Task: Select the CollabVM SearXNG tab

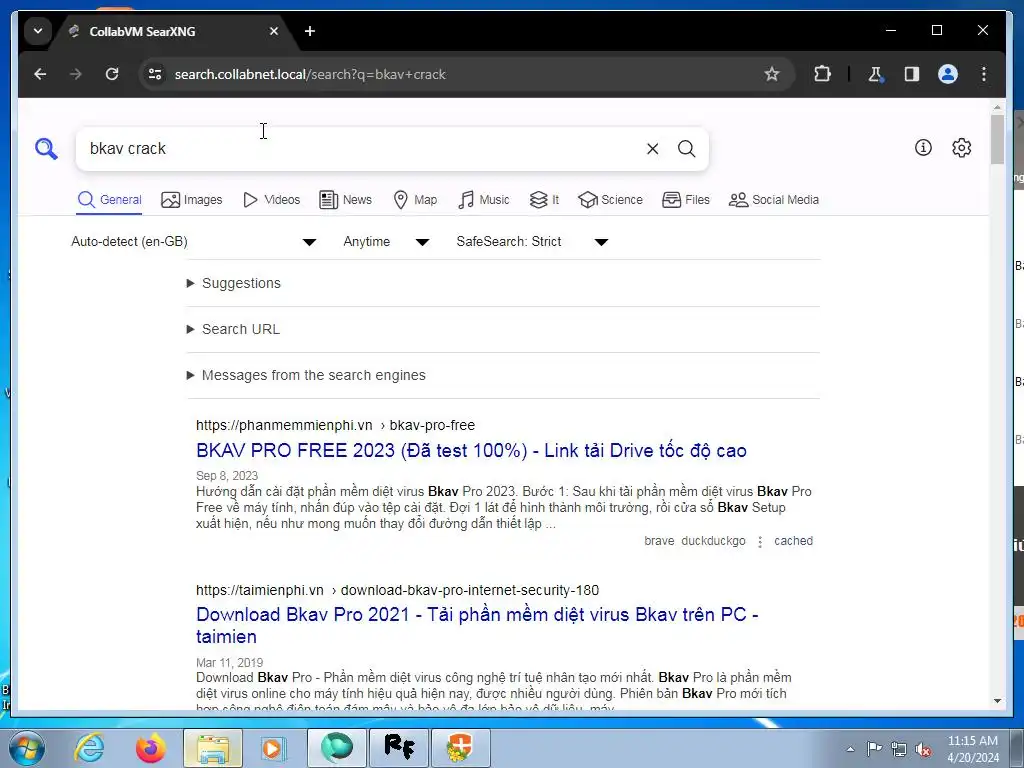Action: [172, 31]
